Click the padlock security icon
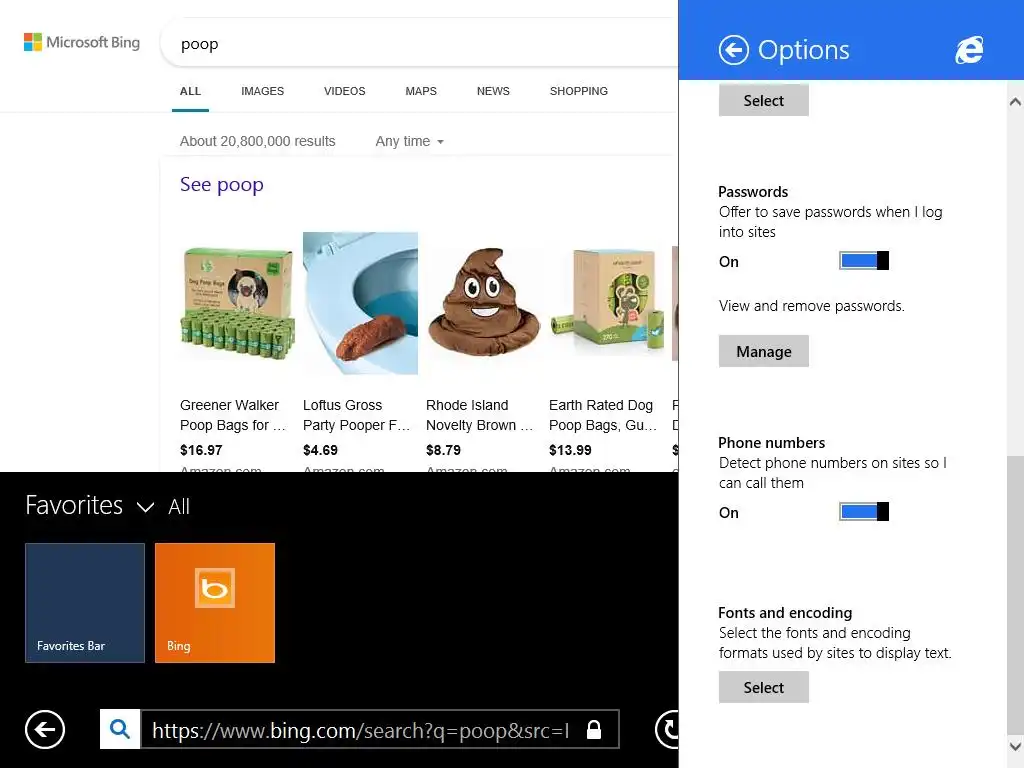 (x=594, y=729)
